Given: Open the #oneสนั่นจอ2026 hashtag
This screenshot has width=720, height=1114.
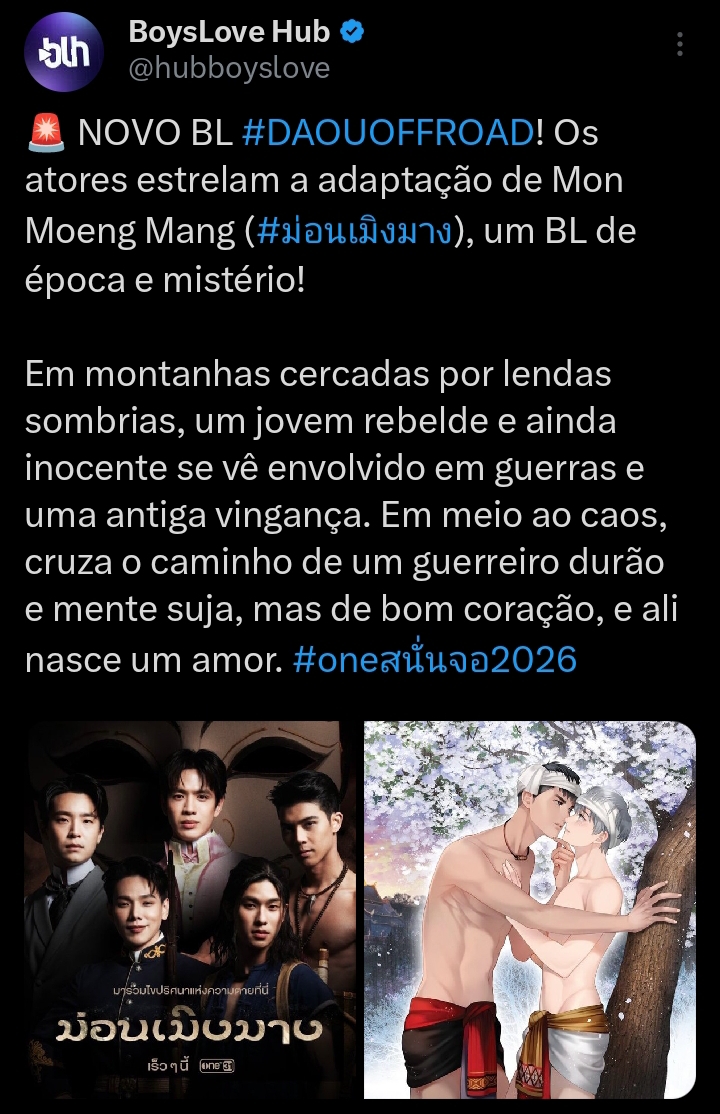Looking at the screenshot, I should coord(435,660).
